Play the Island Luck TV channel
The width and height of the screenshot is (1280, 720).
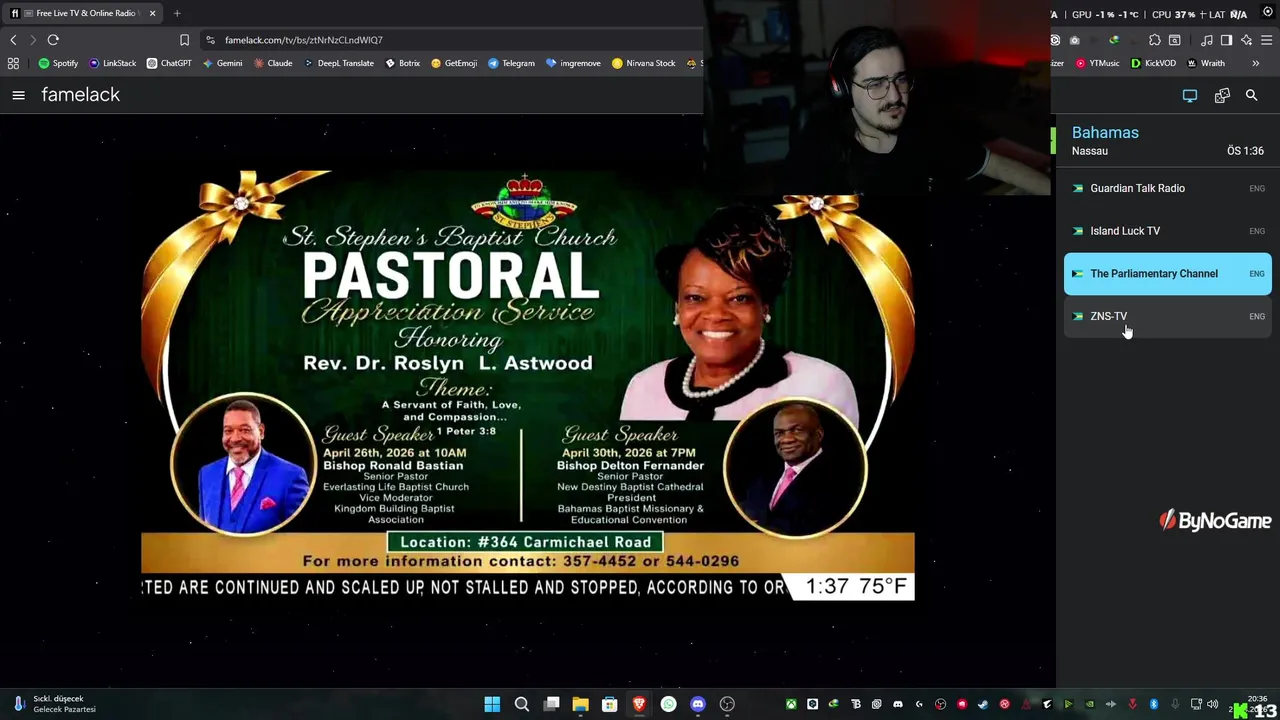point(1167,231)
